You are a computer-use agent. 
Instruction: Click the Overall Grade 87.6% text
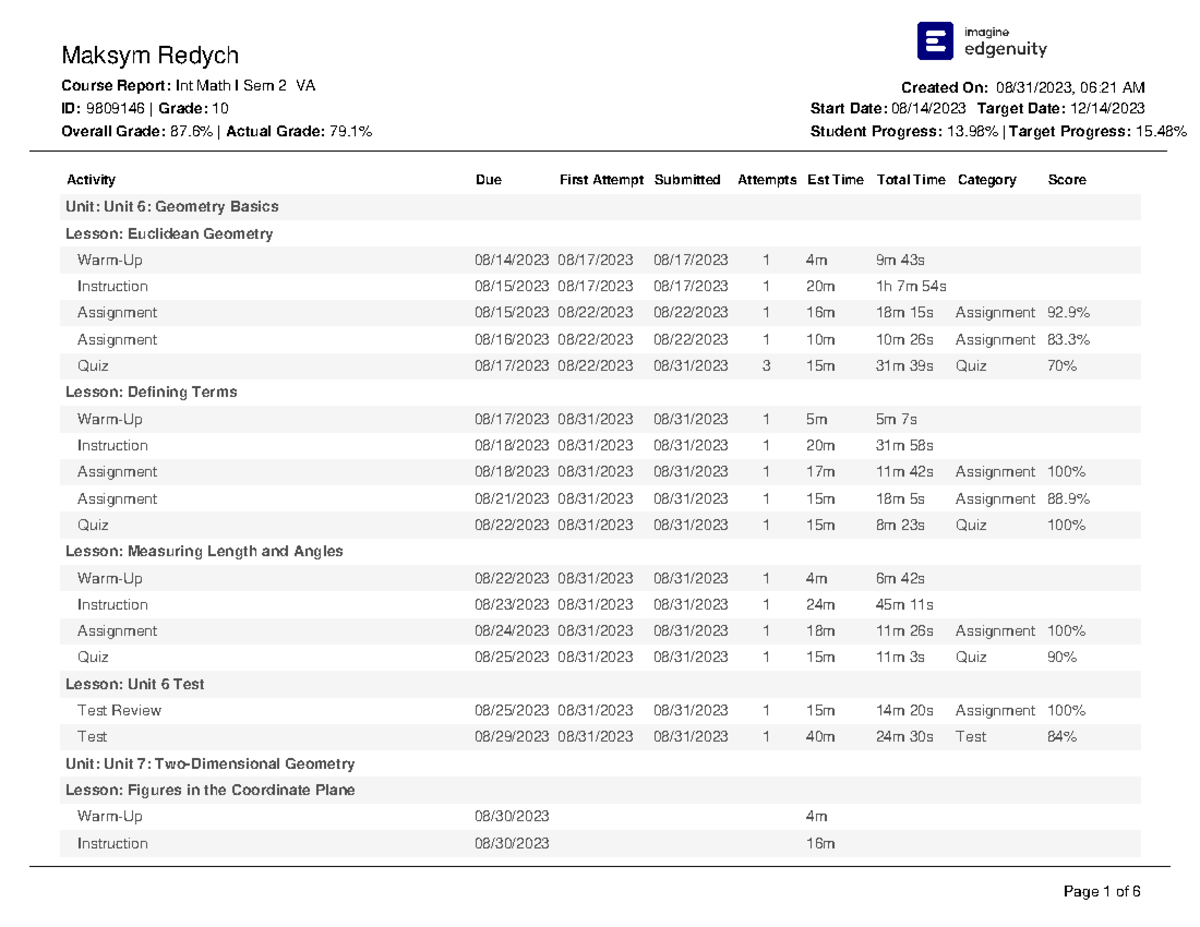138,131
